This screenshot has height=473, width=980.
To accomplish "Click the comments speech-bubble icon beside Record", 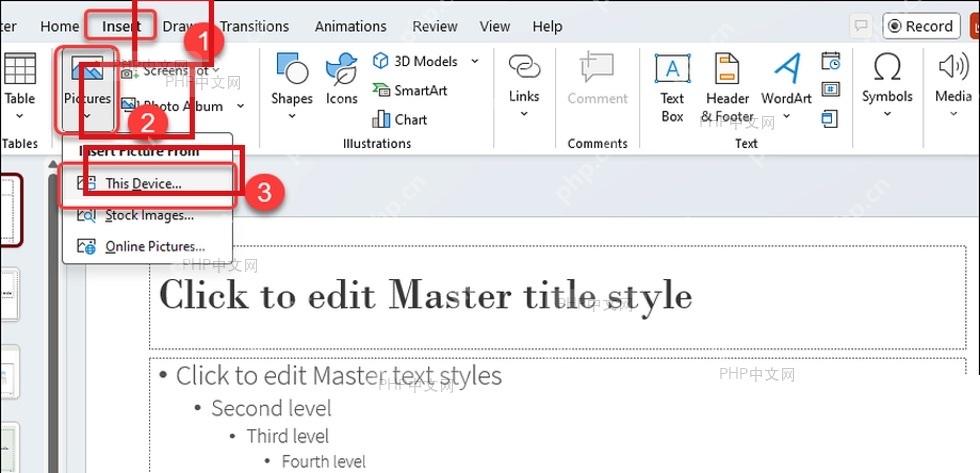I will (861, 26).
